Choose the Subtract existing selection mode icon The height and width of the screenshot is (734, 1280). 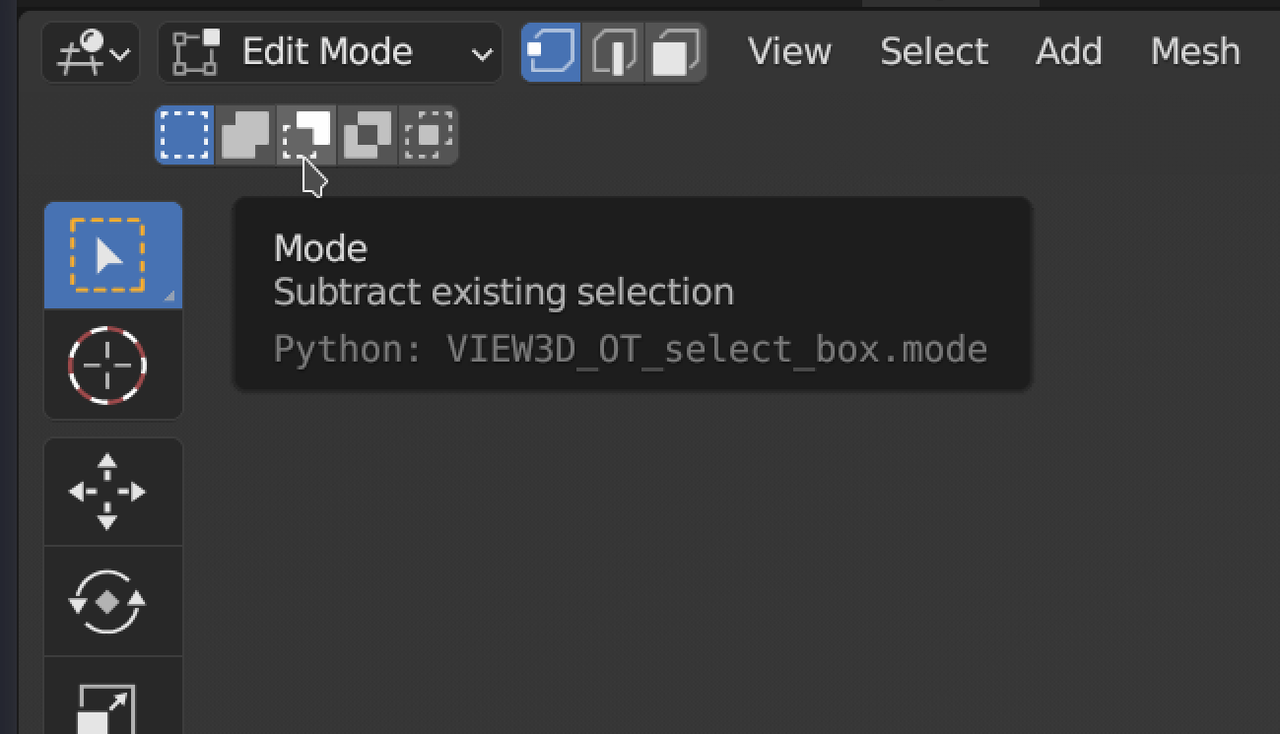click(306, 135)
